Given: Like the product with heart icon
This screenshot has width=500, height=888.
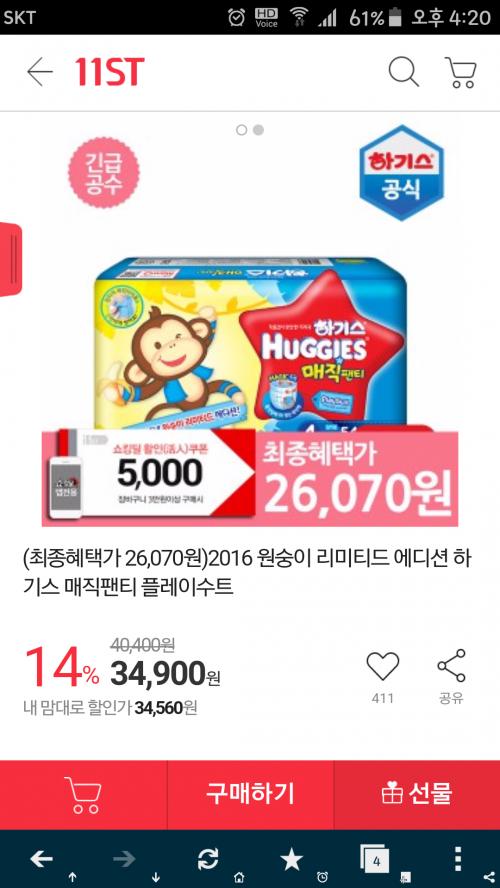Looking at the screenshot, I should (383, 666).
